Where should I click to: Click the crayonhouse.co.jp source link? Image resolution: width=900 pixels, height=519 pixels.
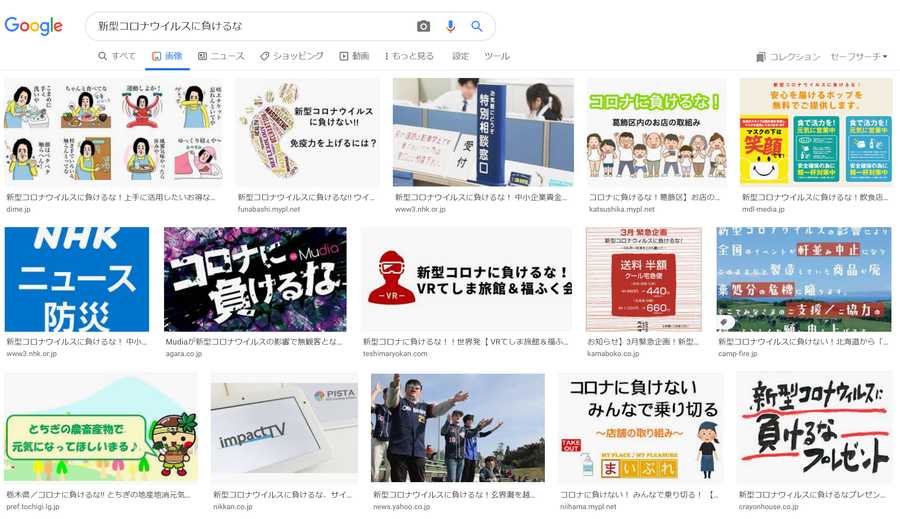(x=769, y=507)
